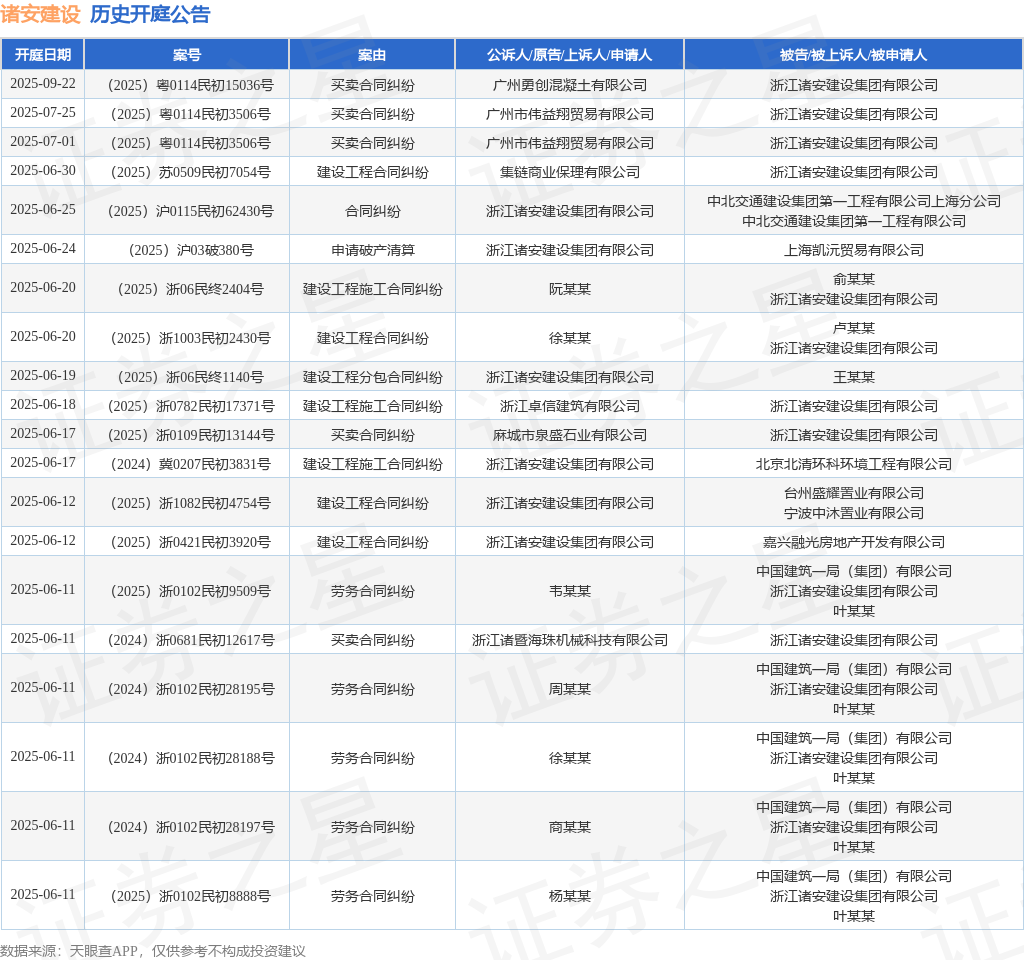Viewport: 1024px width, 960px height.
Task: Click case number (2025)浙0102民初9509号
Action: point(190,591)
